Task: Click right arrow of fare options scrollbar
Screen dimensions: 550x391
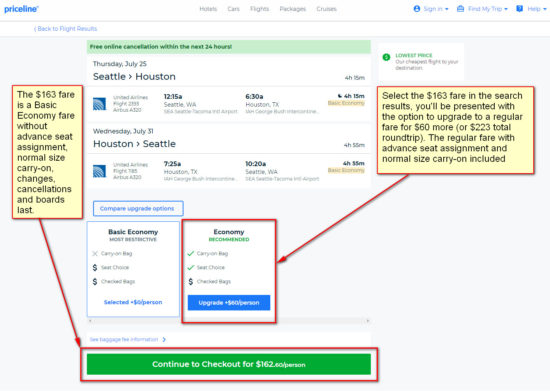Action: click(x=368, y=321)
